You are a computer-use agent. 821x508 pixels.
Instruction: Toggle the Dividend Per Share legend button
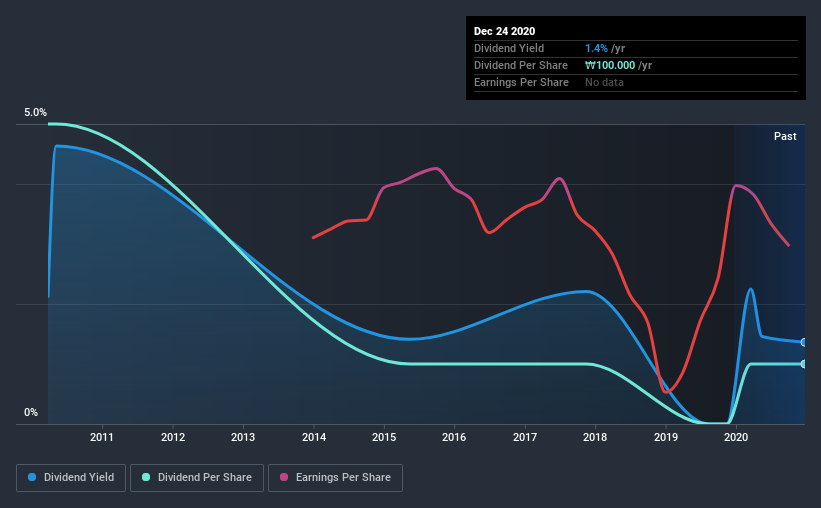(197, 478)
